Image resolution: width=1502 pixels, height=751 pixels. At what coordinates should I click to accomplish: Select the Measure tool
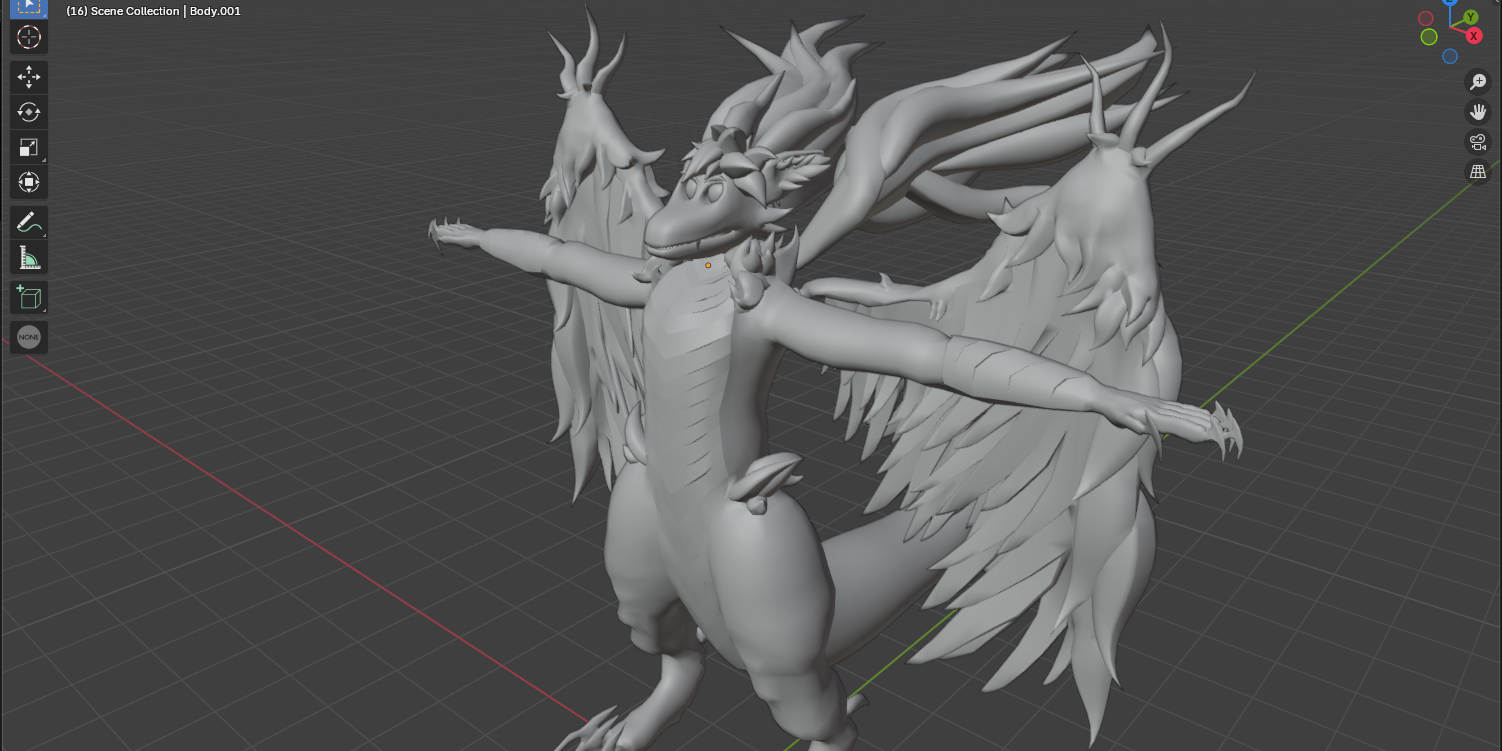pos(28,256)
